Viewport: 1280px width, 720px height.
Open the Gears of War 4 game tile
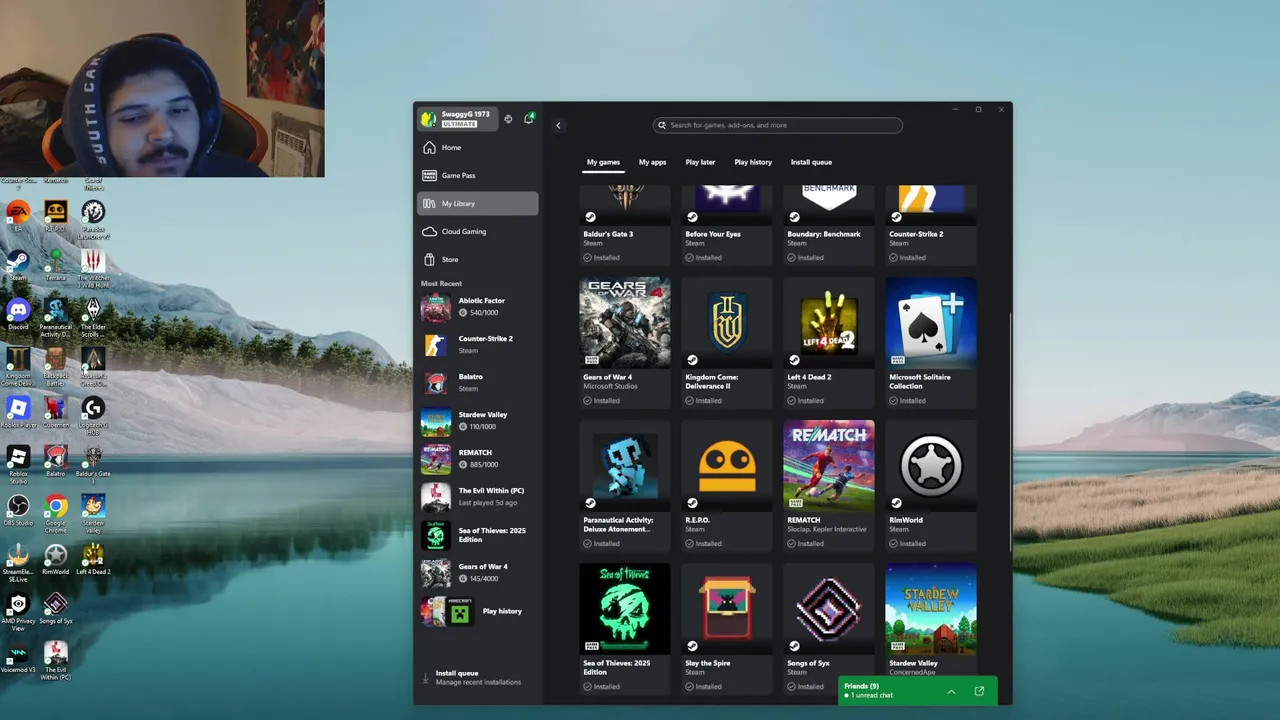(x=625, y=342)
